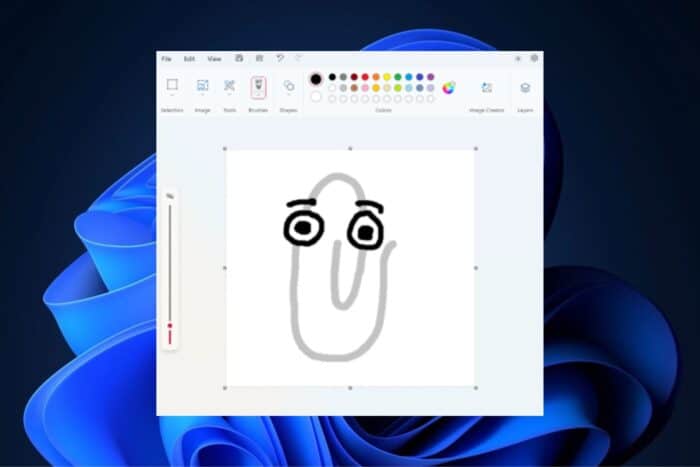Click the Image tool icon
Image resolution: width=700 pixels, height=467 pixels.
click(203, 85)
